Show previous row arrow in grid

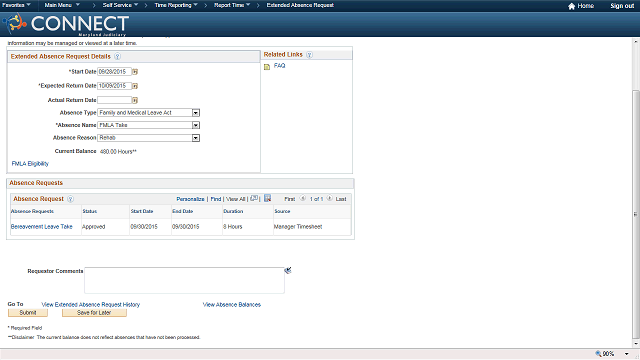coord(303,198)
